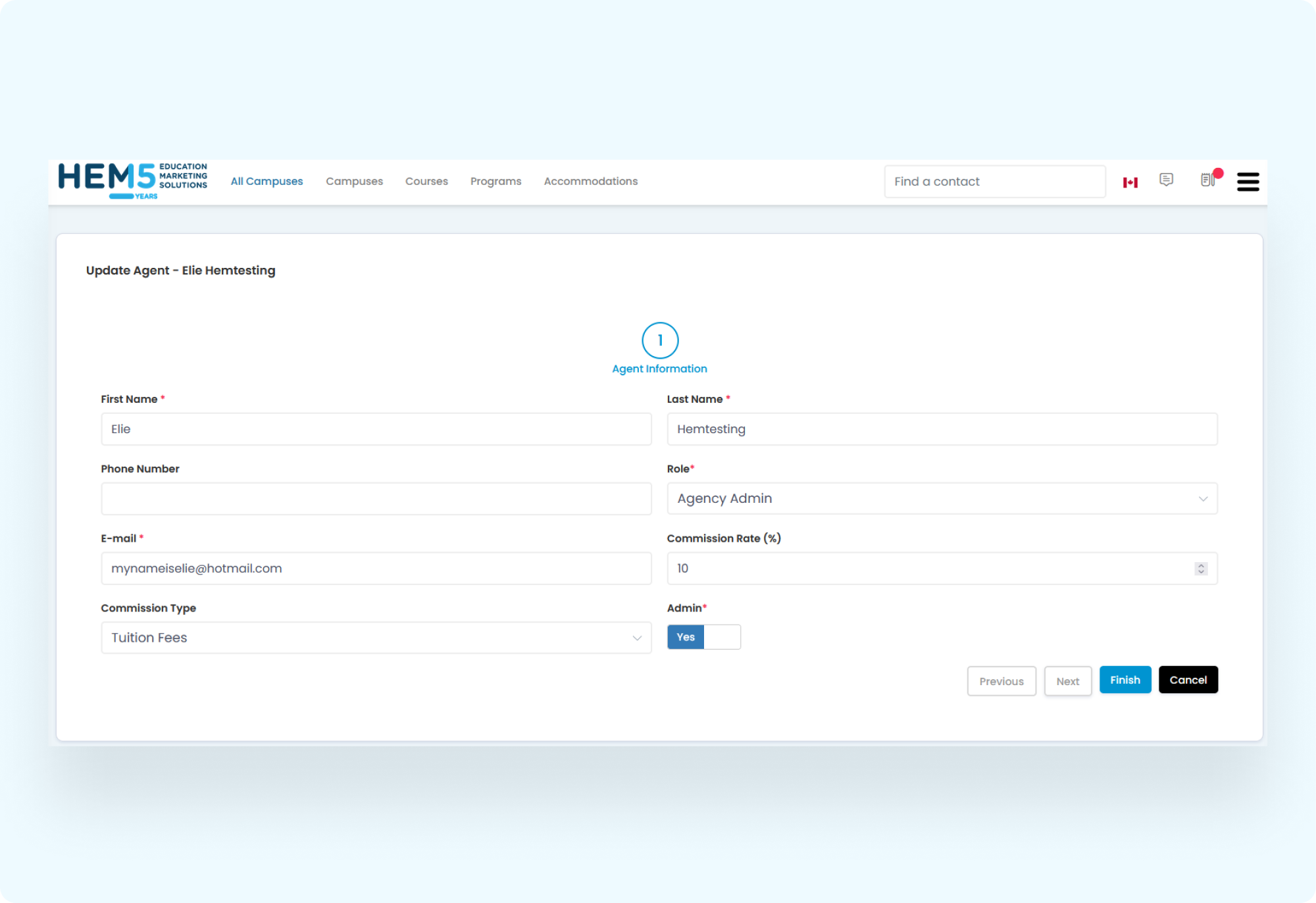Toggle the Admin Yes switch
The image size is (1316, 903).
(703, 637)
